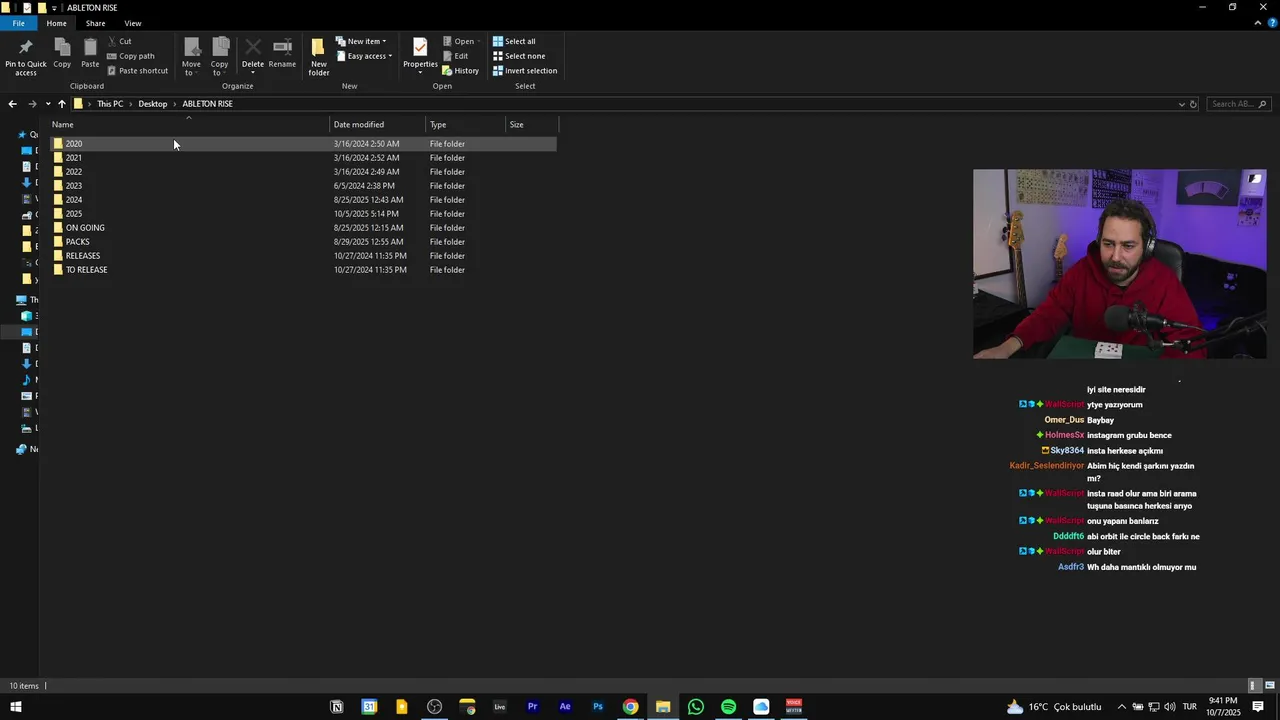Open the recent locations dropdown arrow
This screenshot has height=720, width=1280.
click(48, 104)
